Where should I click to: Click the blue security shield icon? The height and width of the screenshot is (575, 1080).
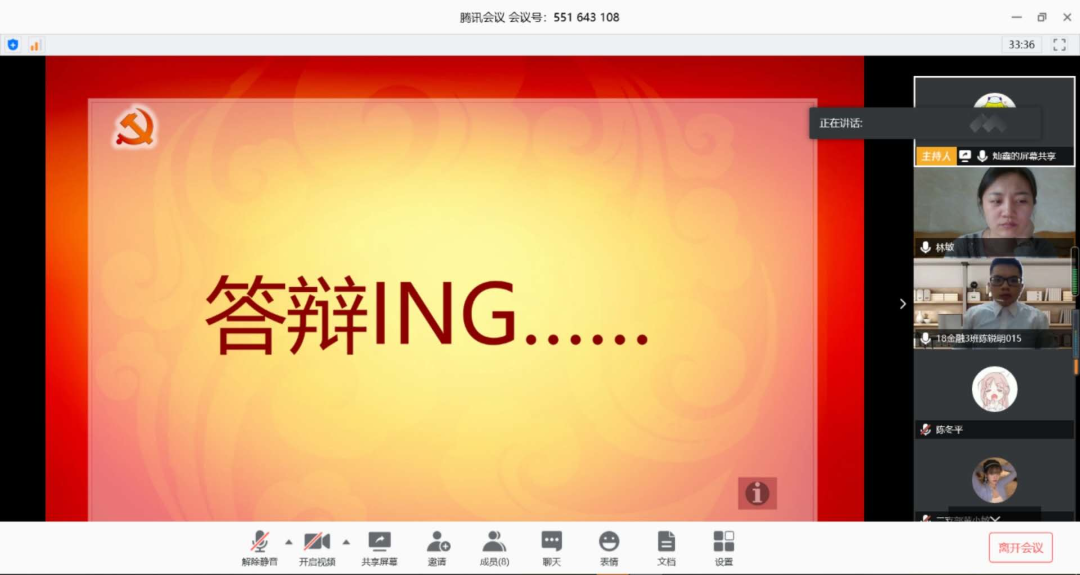pyautogui.click(x=13, y=45)
